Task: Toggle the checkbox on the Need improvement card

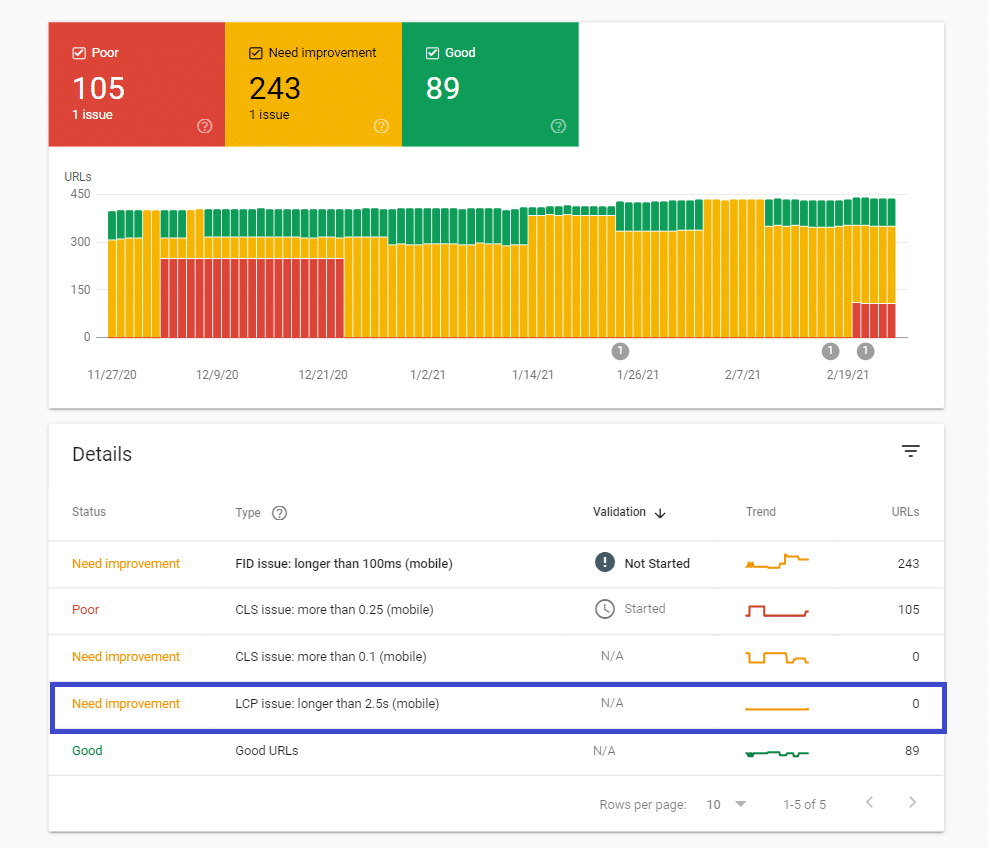Action: pyautogui.click(x=254, y=52)
